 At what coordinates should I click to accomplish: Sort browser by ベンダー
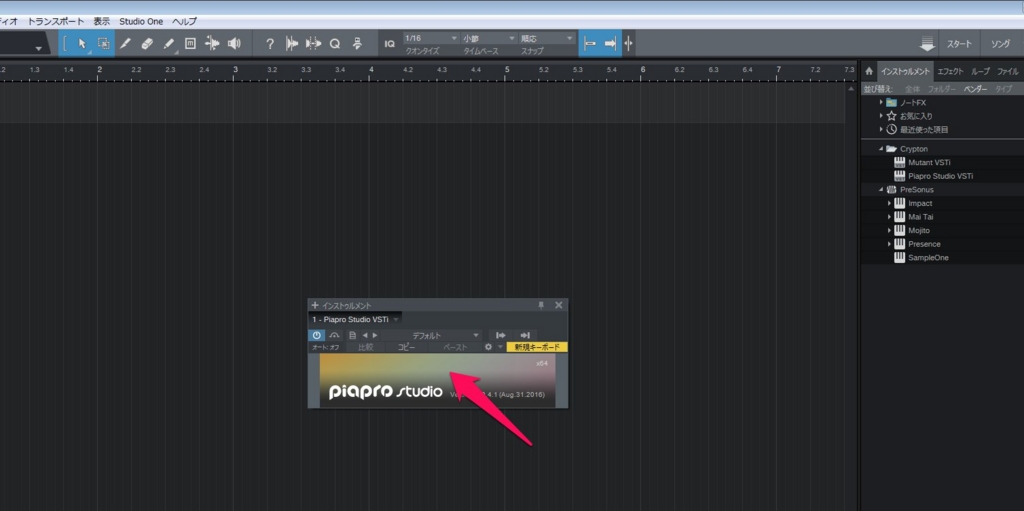[x=976, y=89]
